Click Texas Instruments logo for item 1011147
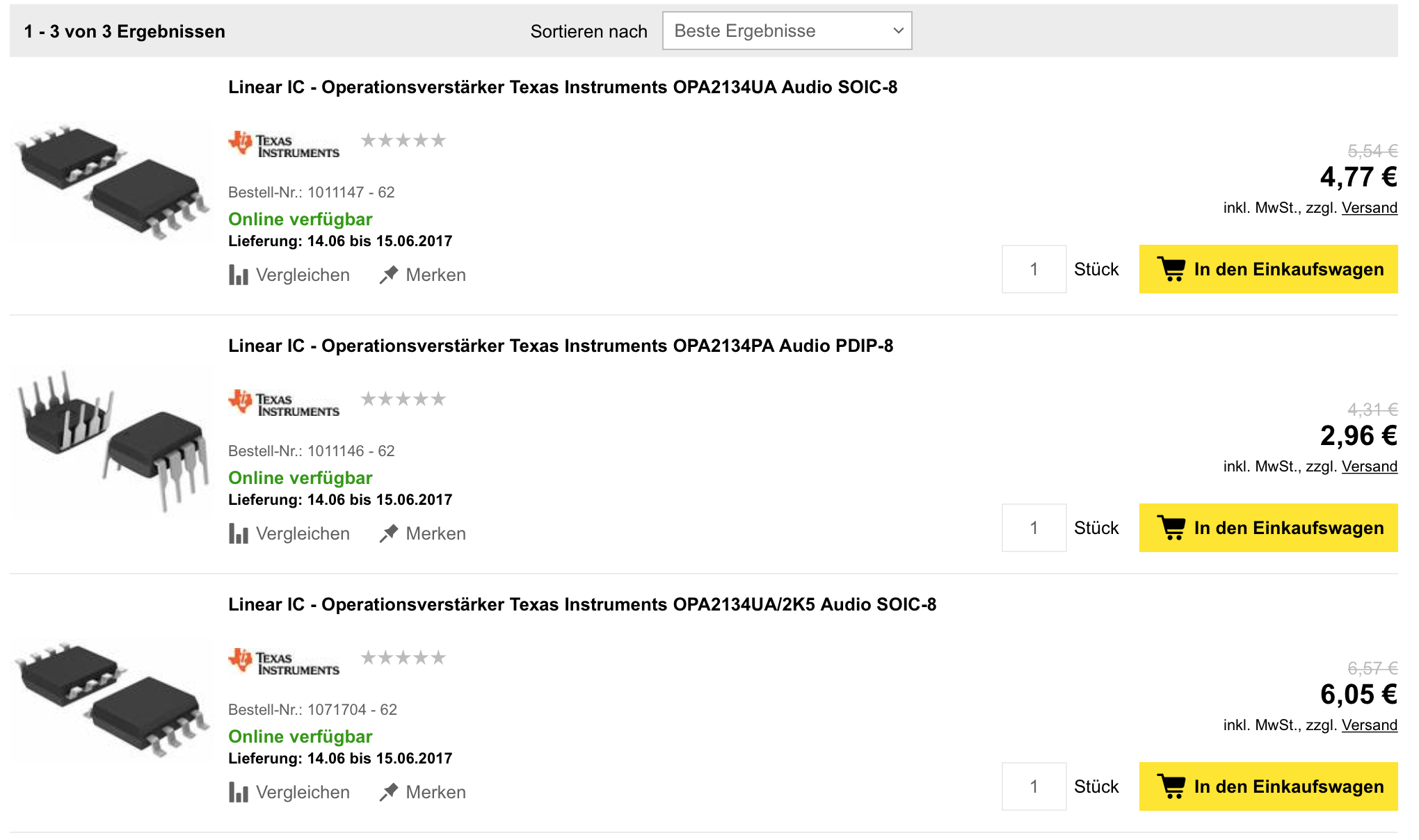Image resolution: width=1419 pixels, height=840 pixels. (x=284, y=145)
